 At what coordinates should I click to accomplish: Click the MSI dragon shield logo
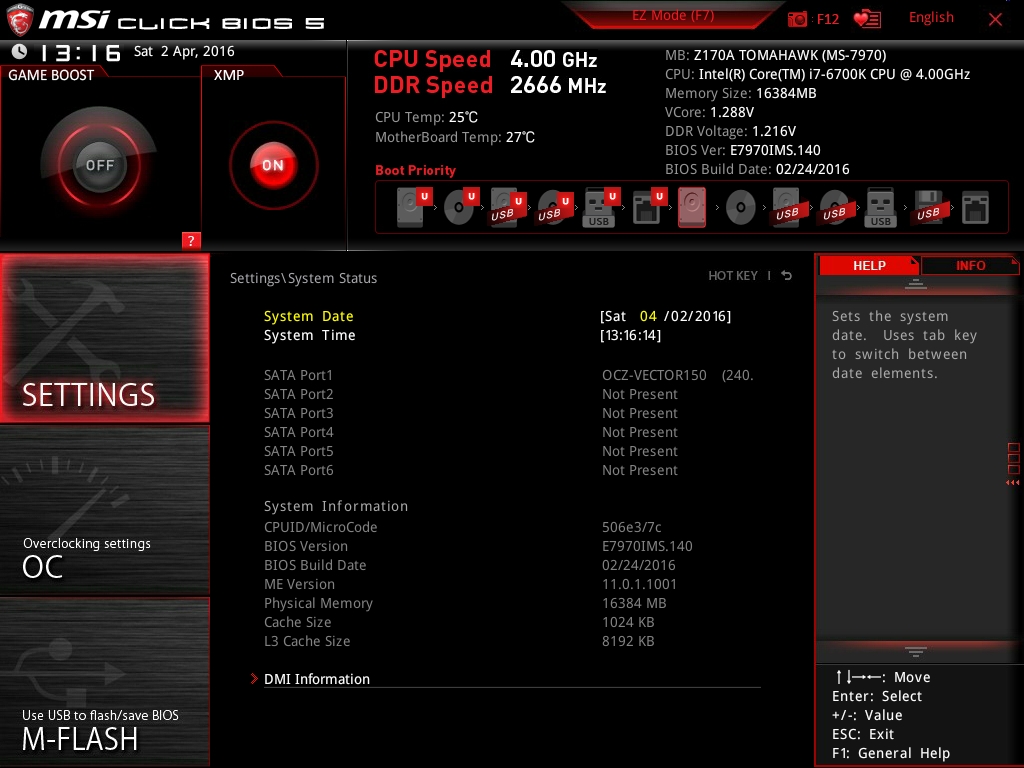coord(20,20)
